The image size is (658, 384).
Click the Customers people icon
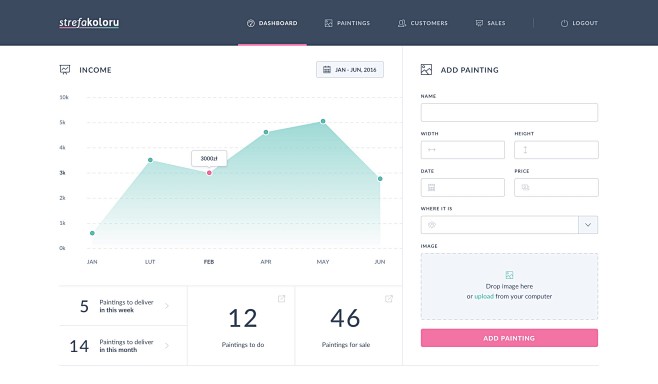pos(402,23)
